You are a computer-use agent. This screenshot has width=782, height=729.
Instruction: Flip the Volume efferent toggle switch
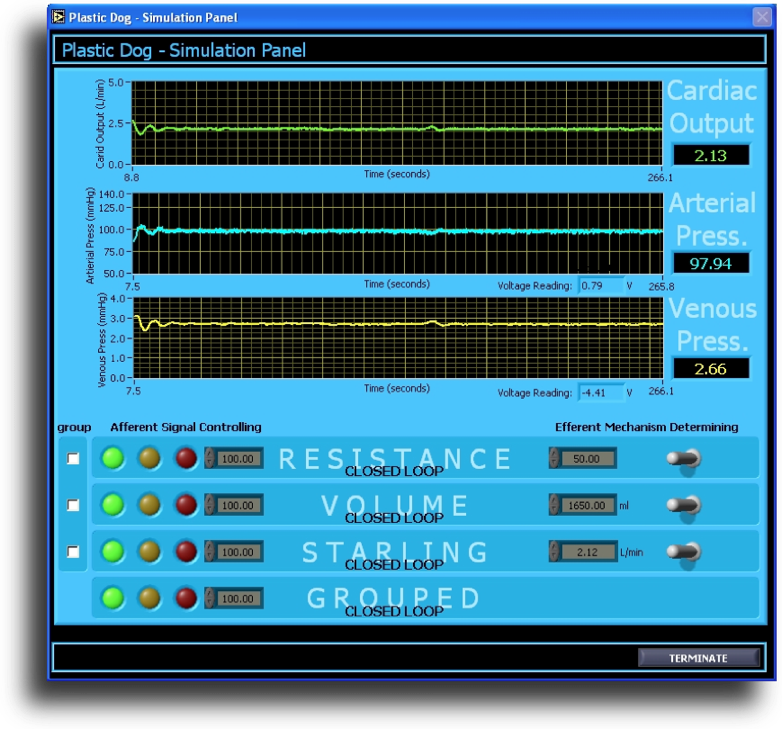point(685,505)
